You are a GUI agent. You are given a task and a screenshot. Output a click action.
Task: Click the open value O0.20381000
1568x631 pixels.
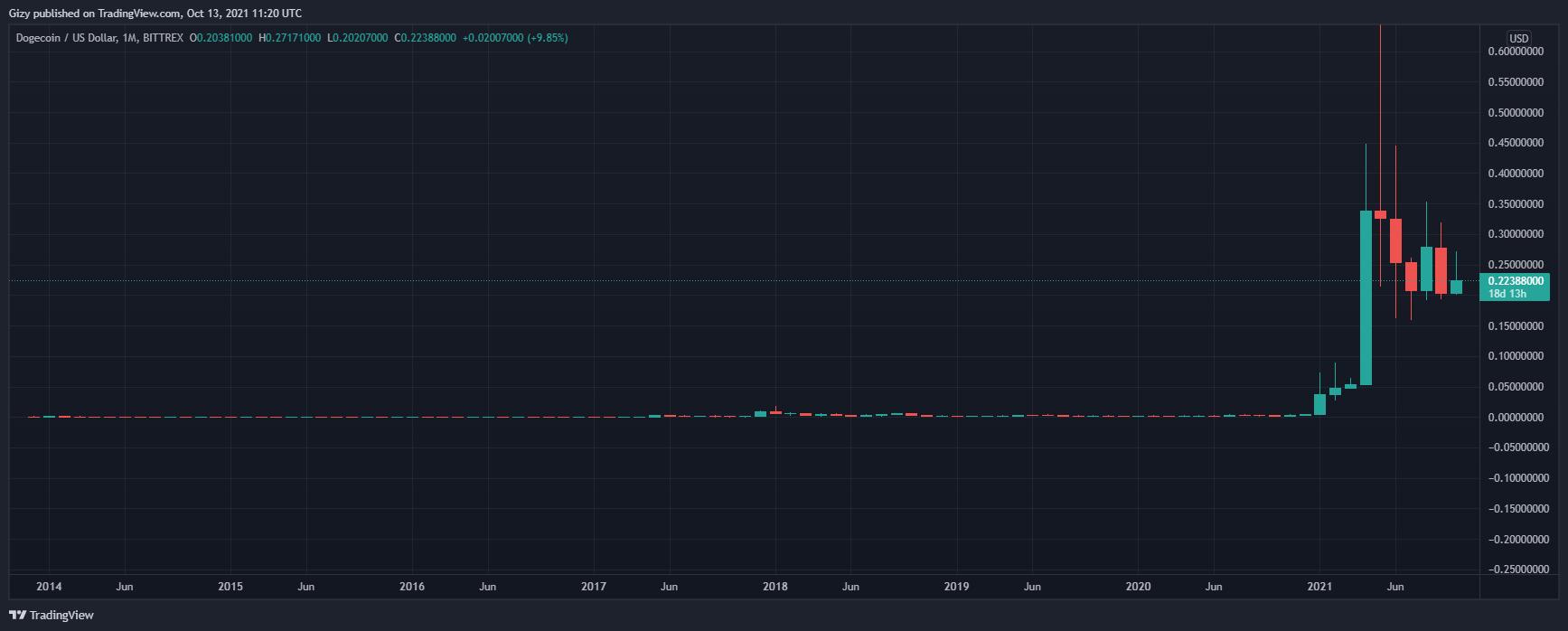tap(221, 38)
